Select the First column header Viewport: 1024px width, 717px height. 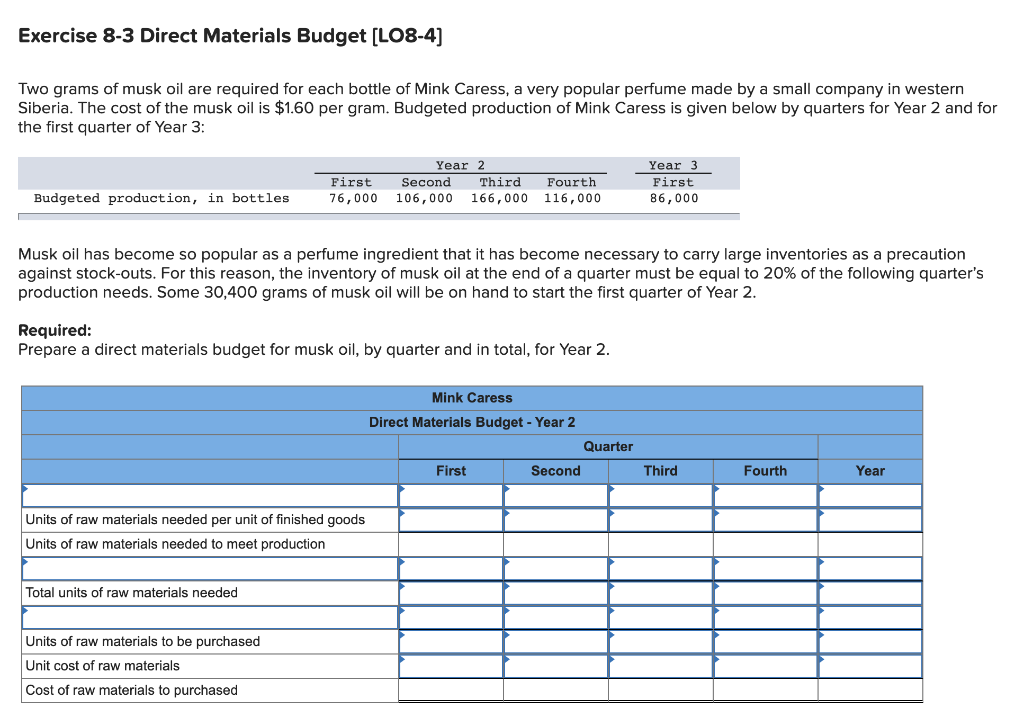(451, 470)
